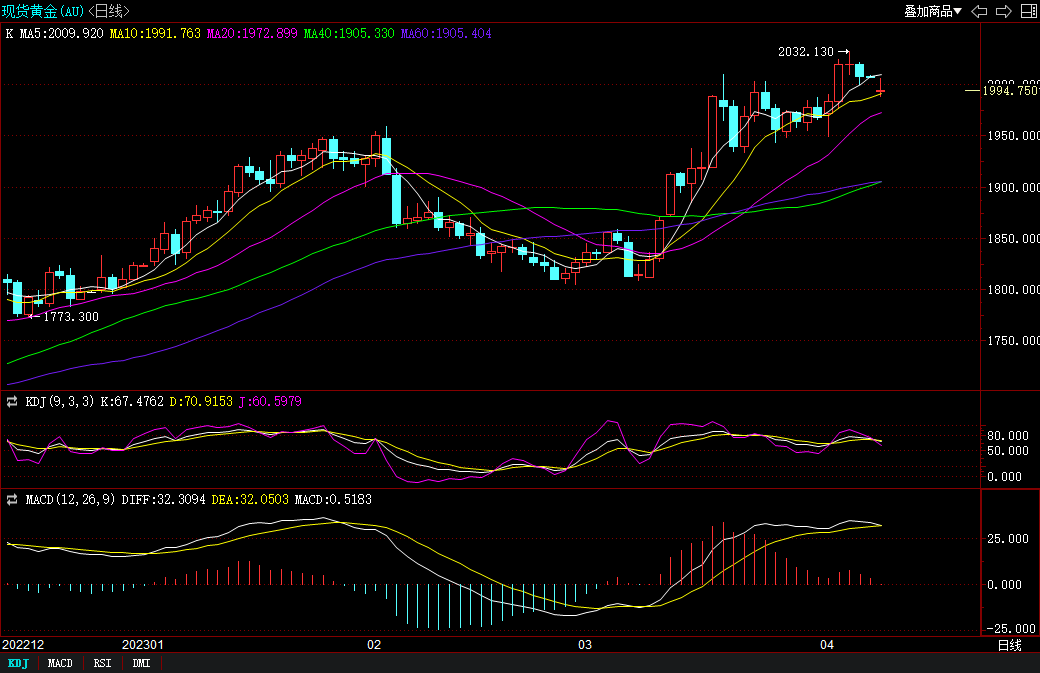Image resolution: width=1040 pixels, height=673 pixels.
Task: Click the right arrow next-chart icon
Action: (1002, 11)
